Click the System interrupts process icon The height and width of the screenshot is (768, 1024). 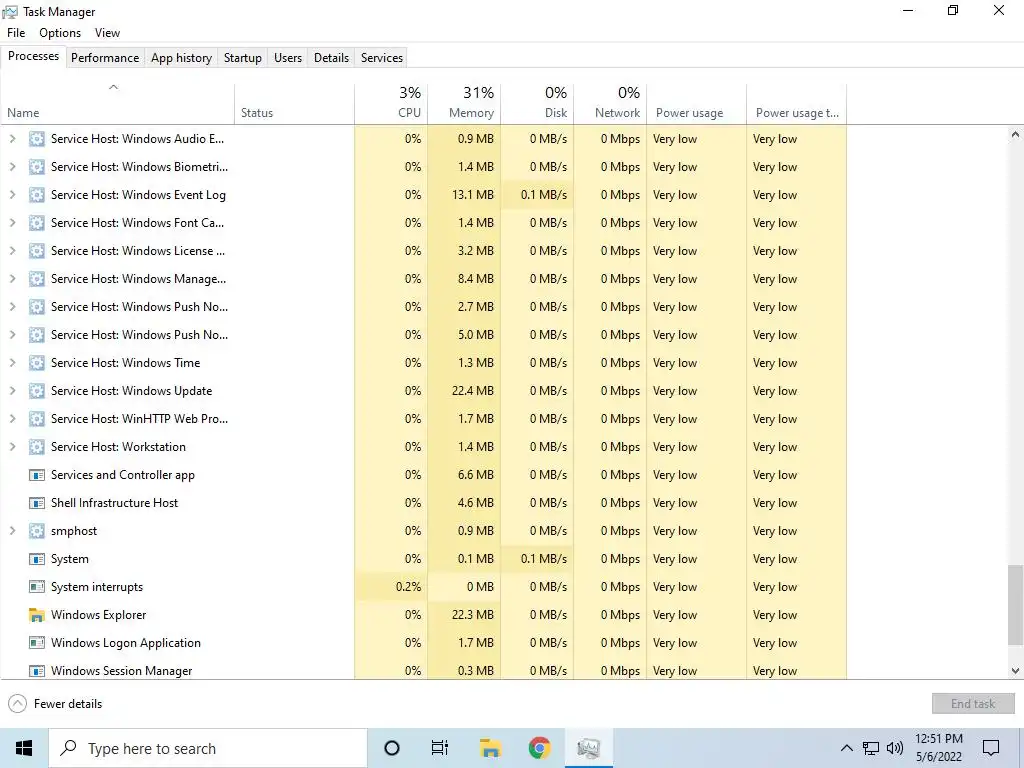point(37,587)
